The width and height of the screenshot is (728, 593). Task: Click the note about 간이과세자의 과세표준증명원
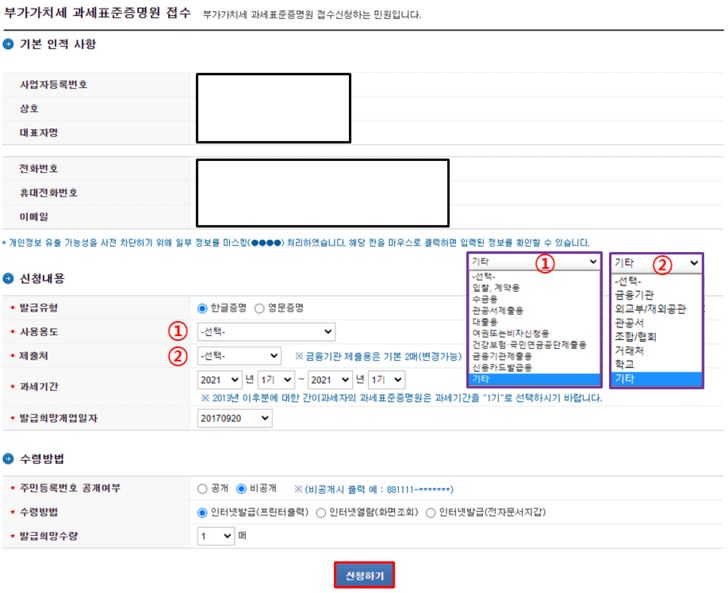coord(402,398)
